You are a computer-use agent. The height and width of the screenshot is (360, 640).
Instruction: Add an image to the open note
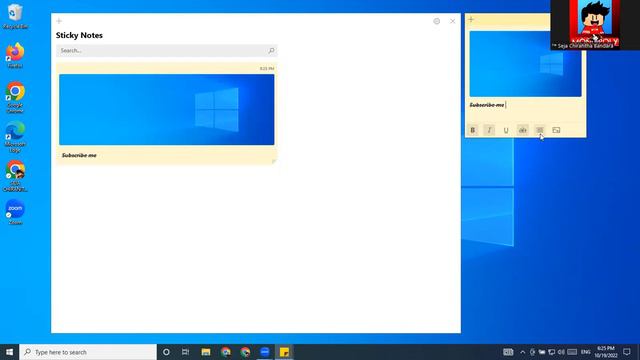556,130
